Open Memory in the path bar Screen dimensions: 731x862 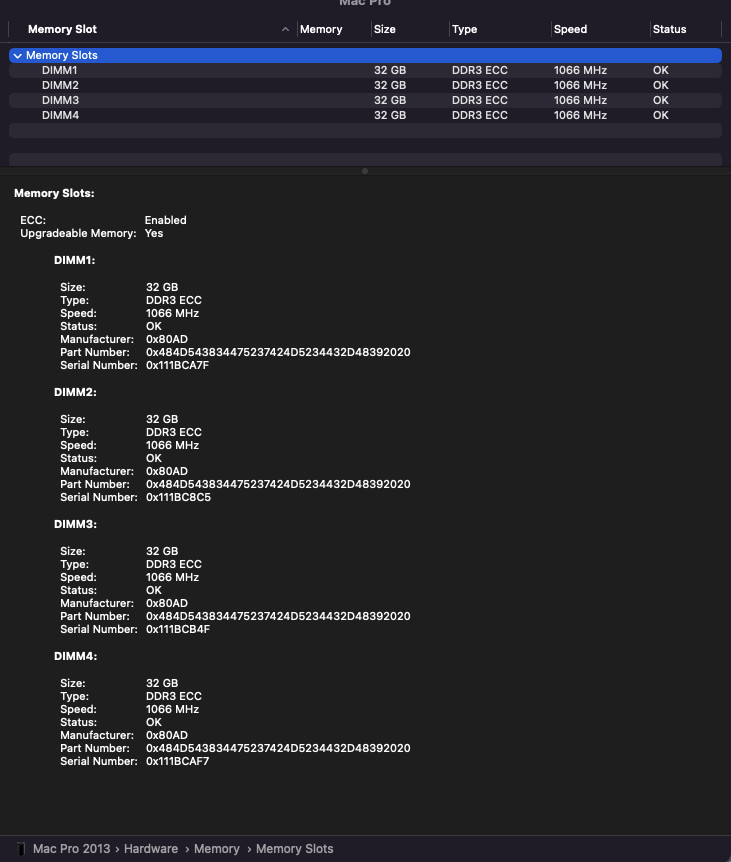pos(217,849)
